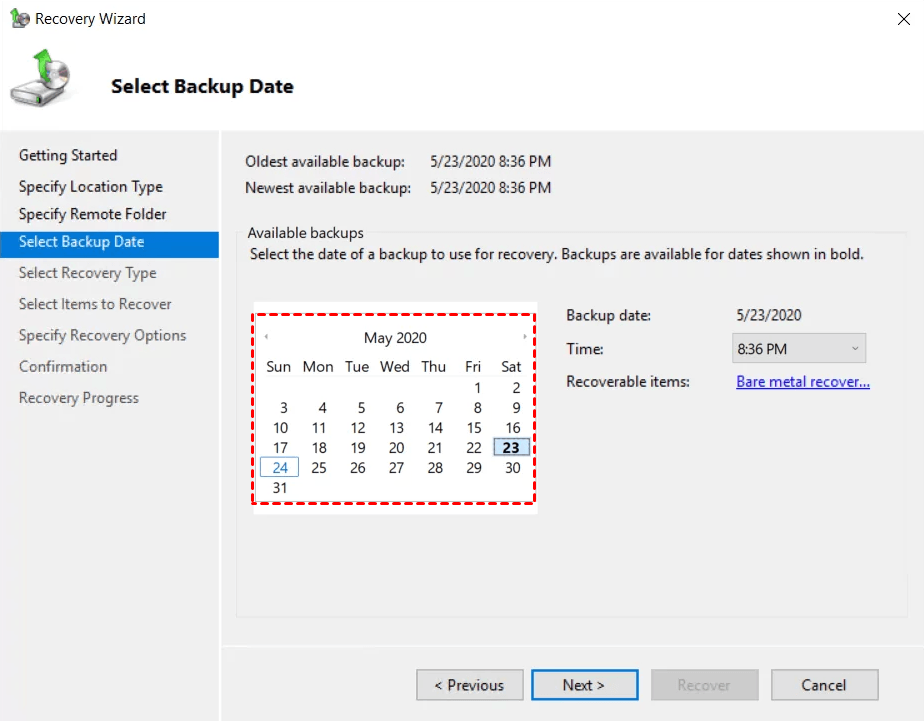Choose May 1 in the calendar
924x721 pixels.
[478, 388]
